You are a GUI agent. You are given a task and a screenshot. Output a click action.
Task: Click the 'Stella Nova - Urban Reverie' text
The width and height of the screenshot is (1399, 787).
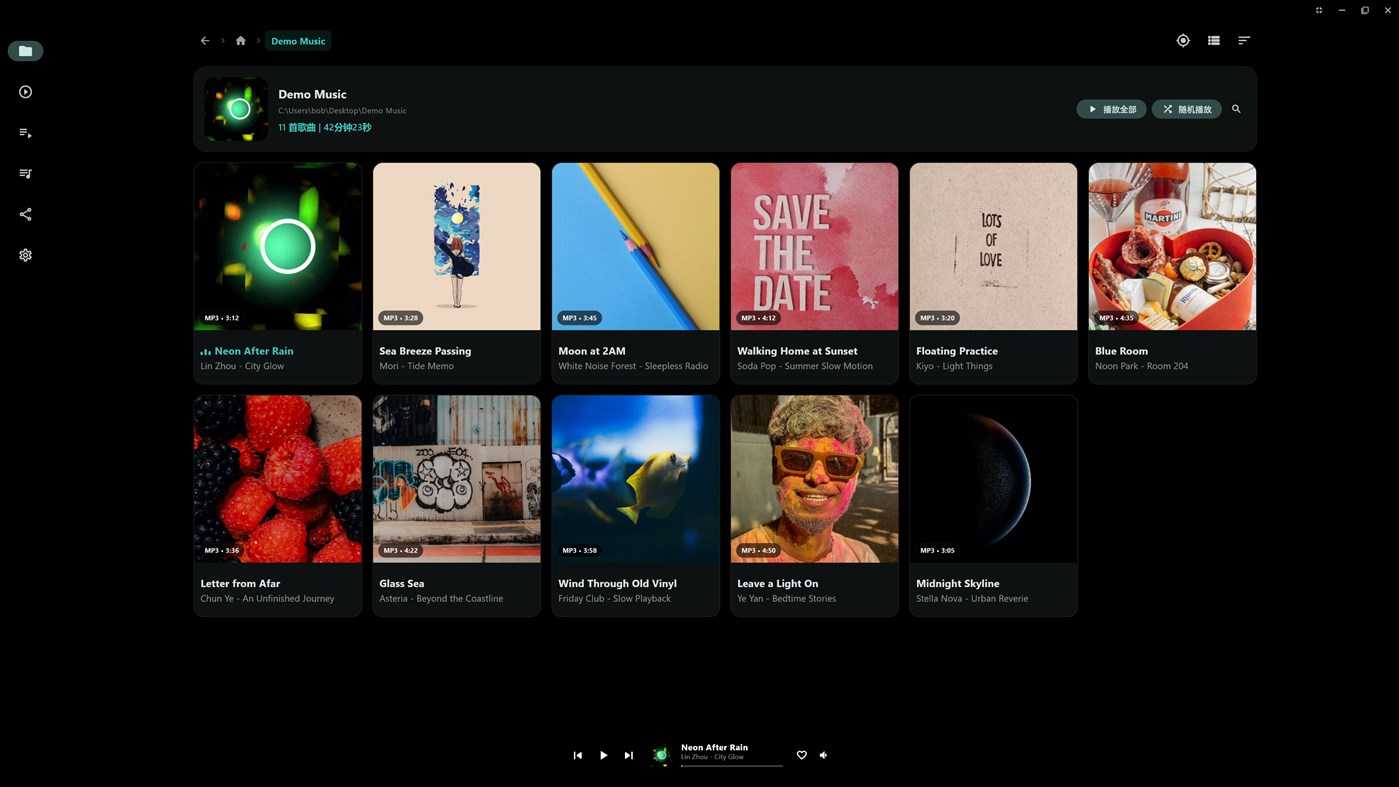click(x=972, y=599)
